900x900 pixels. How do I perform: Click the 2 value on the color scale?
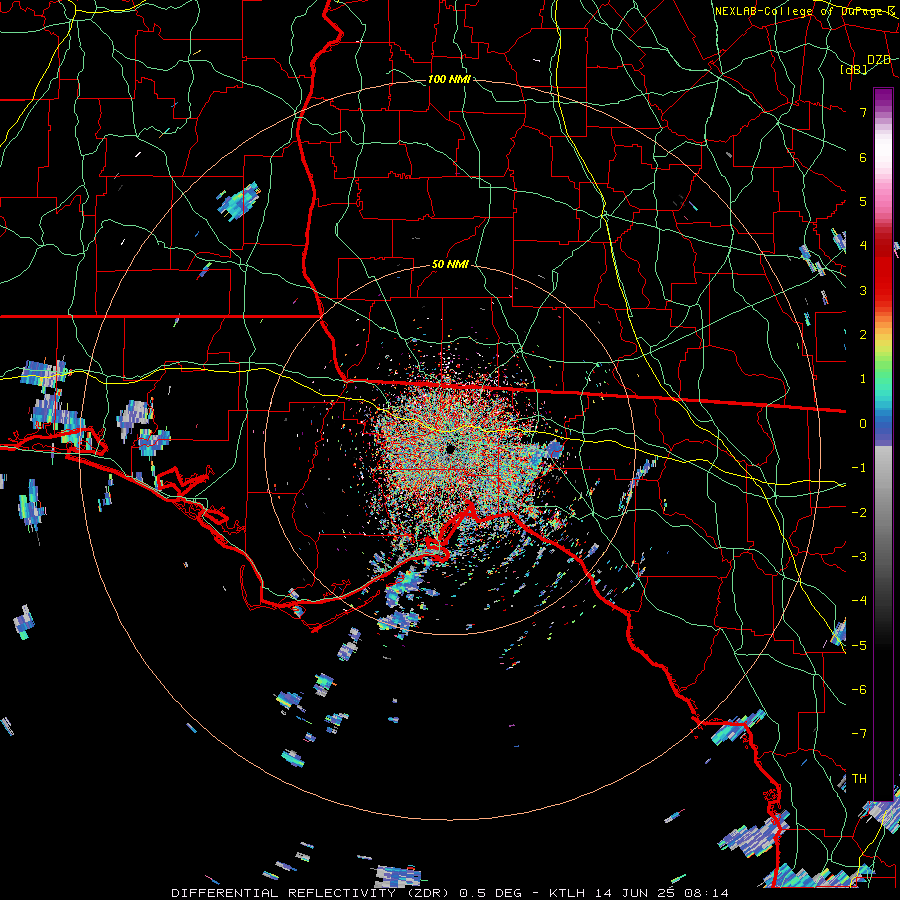[863, 335]
